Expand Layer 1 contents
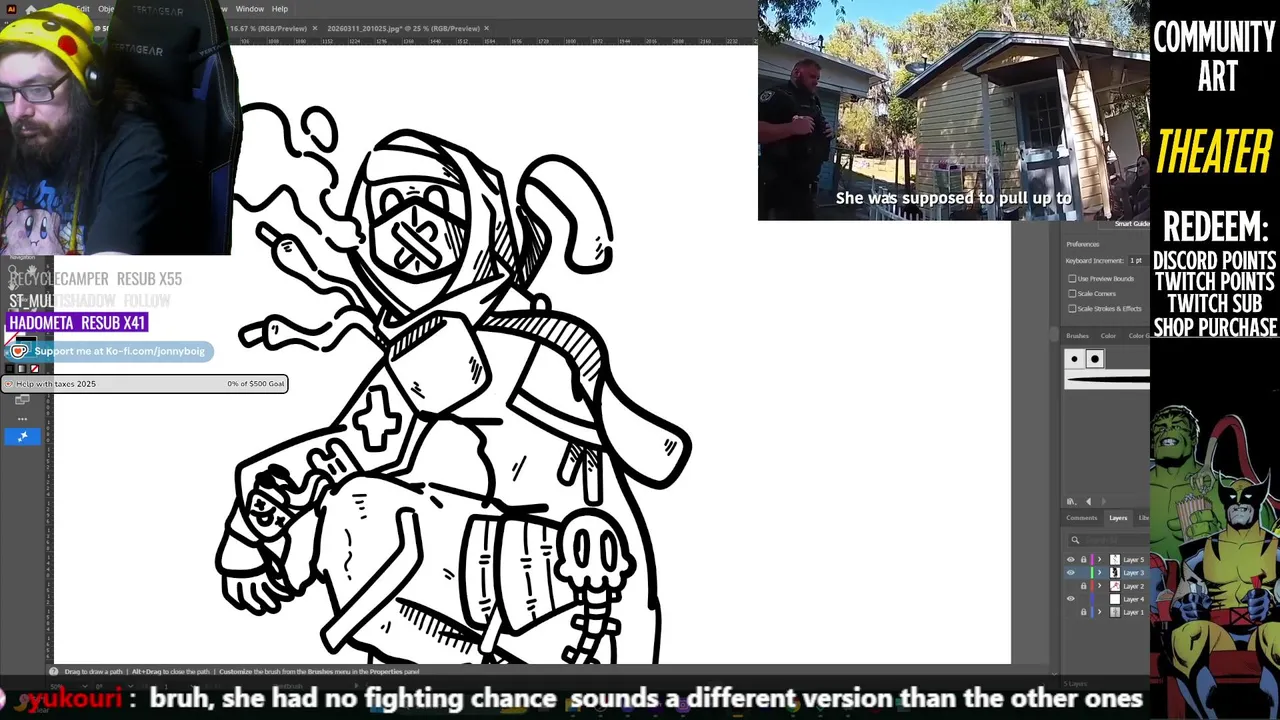Viewport: 1280px width, 720px height. point(1099,612)
